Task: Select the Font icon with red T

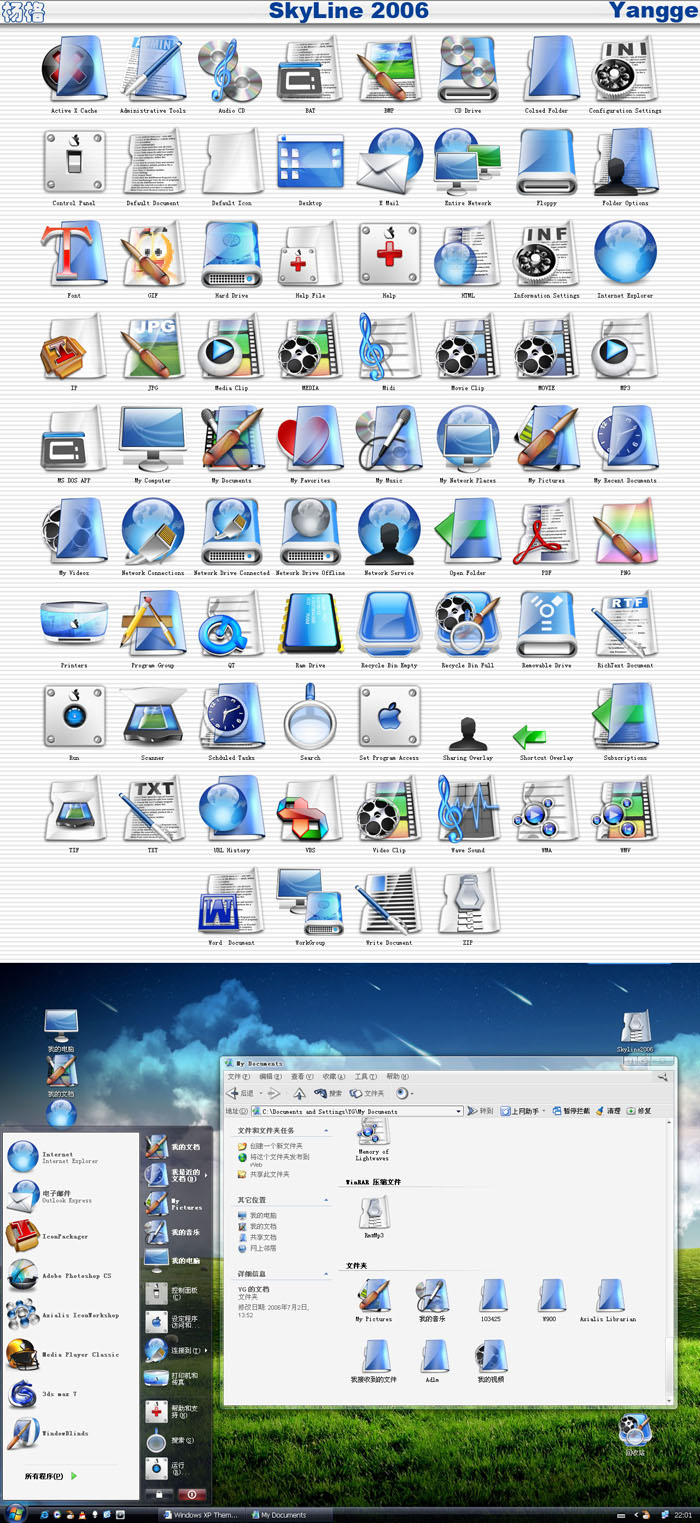Action: [74, 254]
